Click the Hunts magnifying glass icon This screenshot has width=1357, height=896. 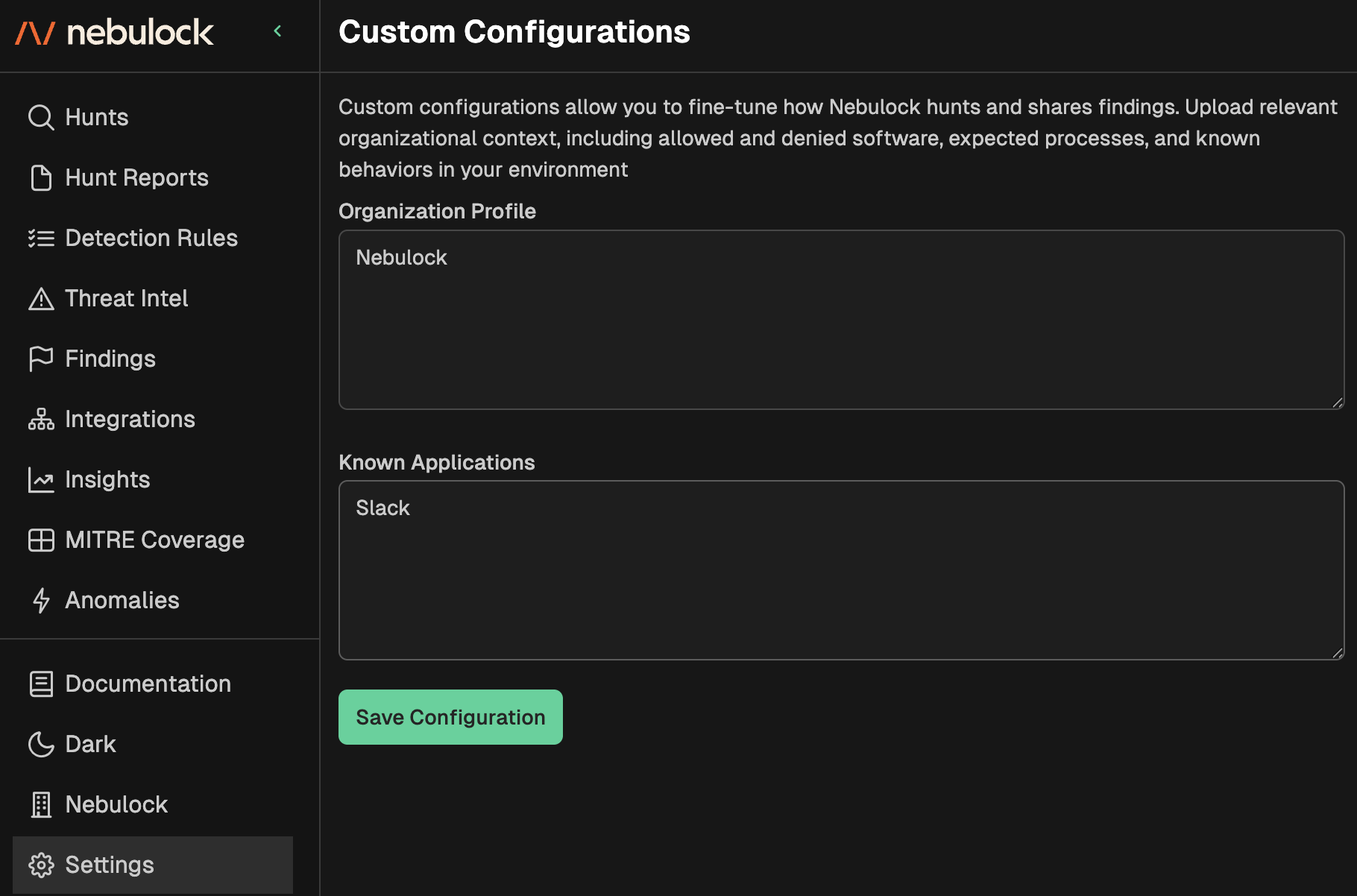[41, 118]
